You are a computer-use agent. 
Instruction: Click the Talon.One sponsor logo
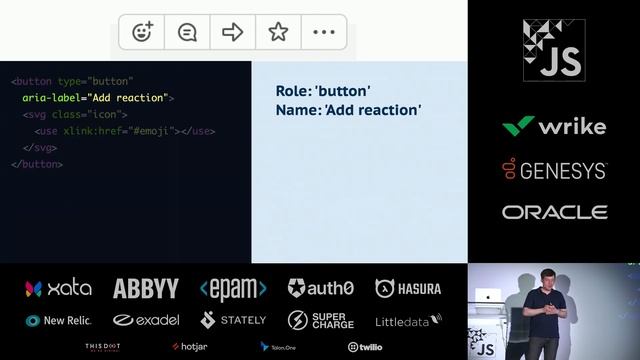click(278, 347)
